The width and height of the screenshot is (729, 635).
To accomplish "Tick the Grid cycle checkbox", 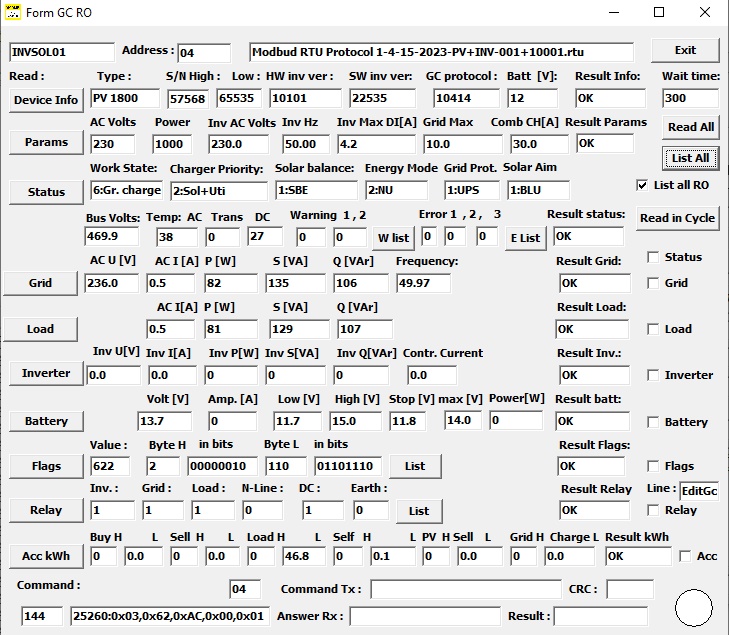I will click(653, 283).
